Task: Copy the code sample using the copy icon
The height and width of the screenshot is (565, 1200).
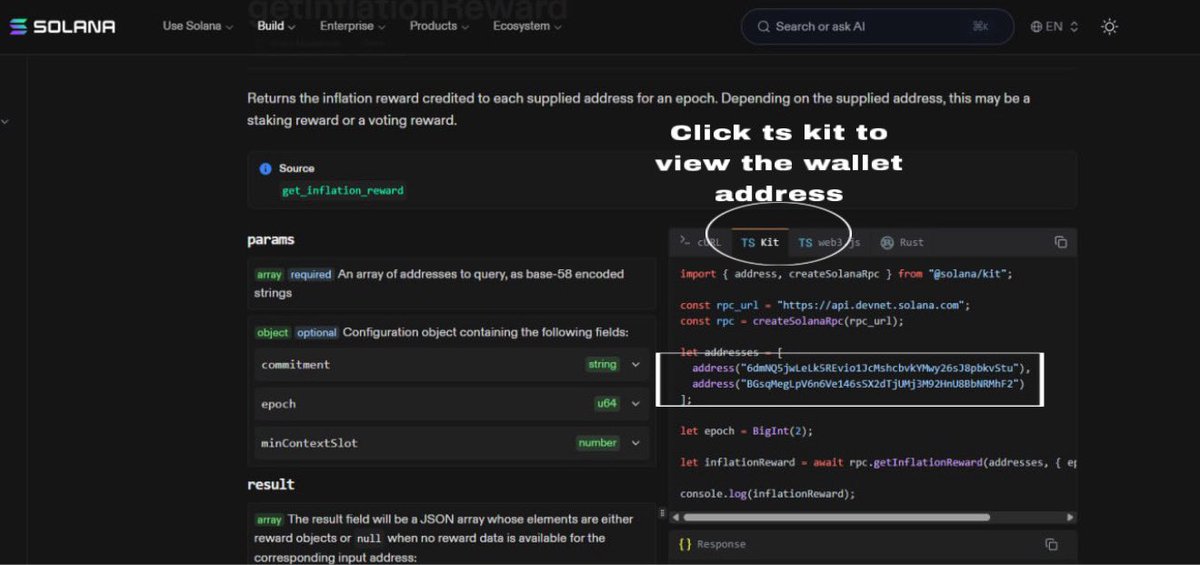Action: point(1060,242)
